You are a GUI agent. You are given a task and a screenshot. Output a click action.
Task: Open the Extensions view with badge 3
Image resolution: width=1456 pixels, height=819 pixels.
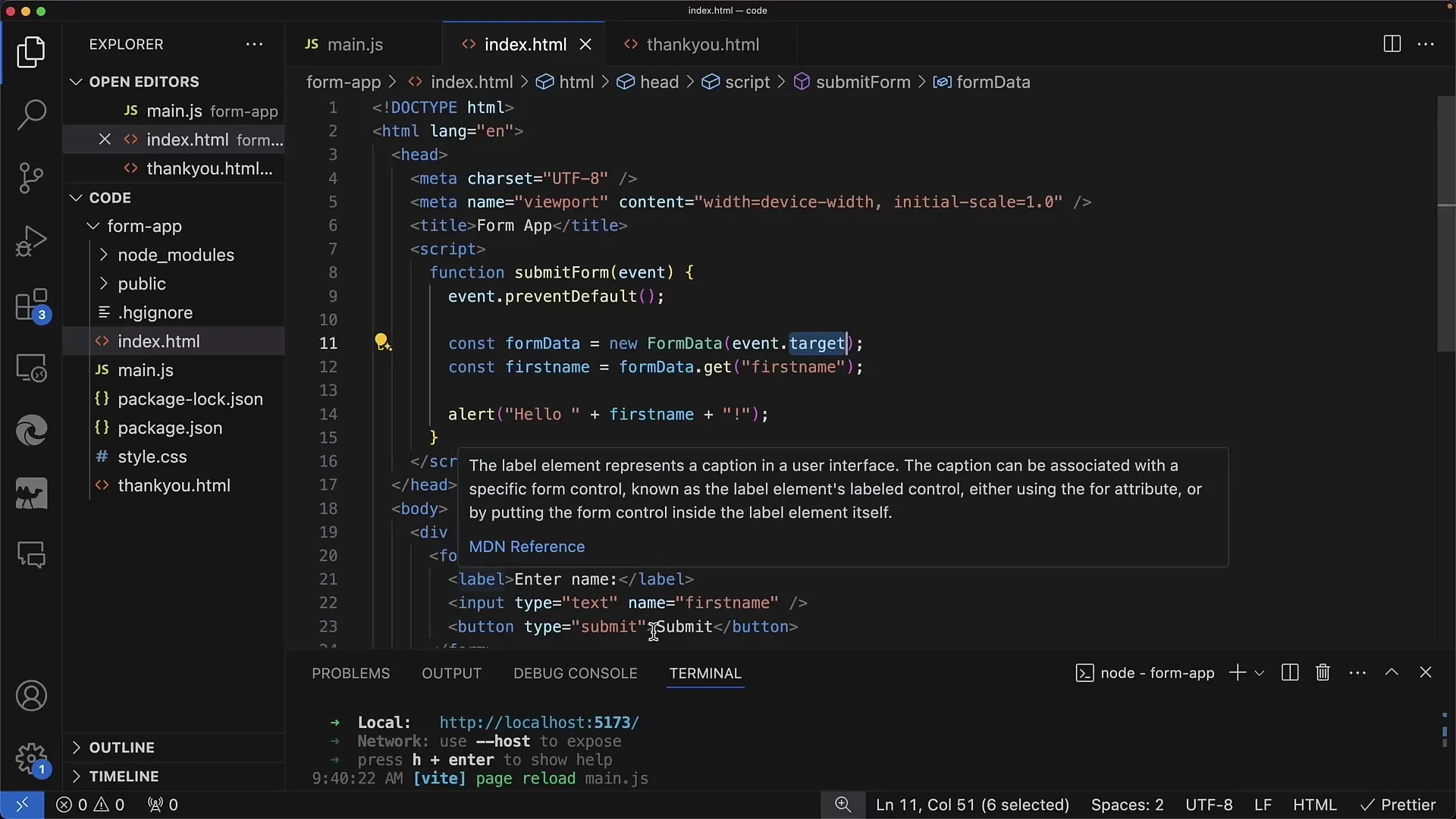[x=31, y=306]
